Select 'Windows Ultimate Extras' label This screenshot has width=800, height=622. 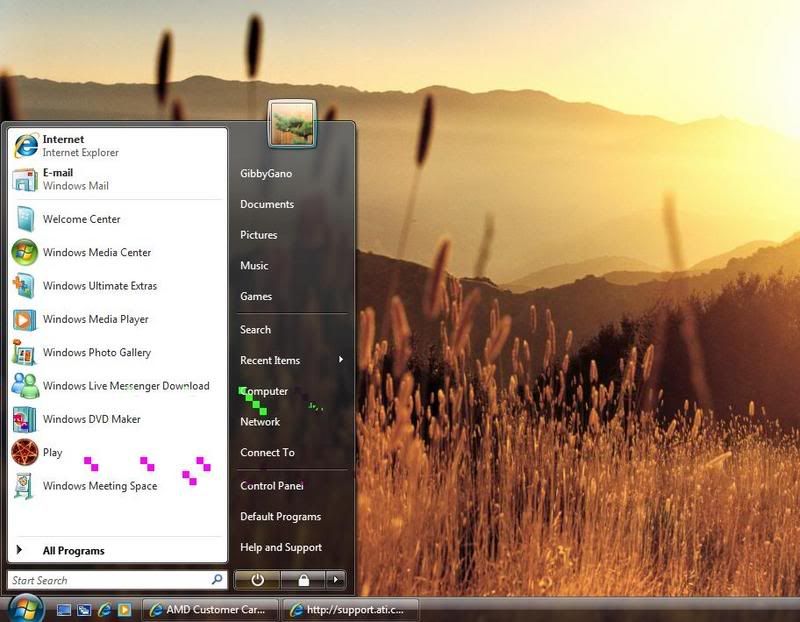pyautogui.click(x=100, y=286)
